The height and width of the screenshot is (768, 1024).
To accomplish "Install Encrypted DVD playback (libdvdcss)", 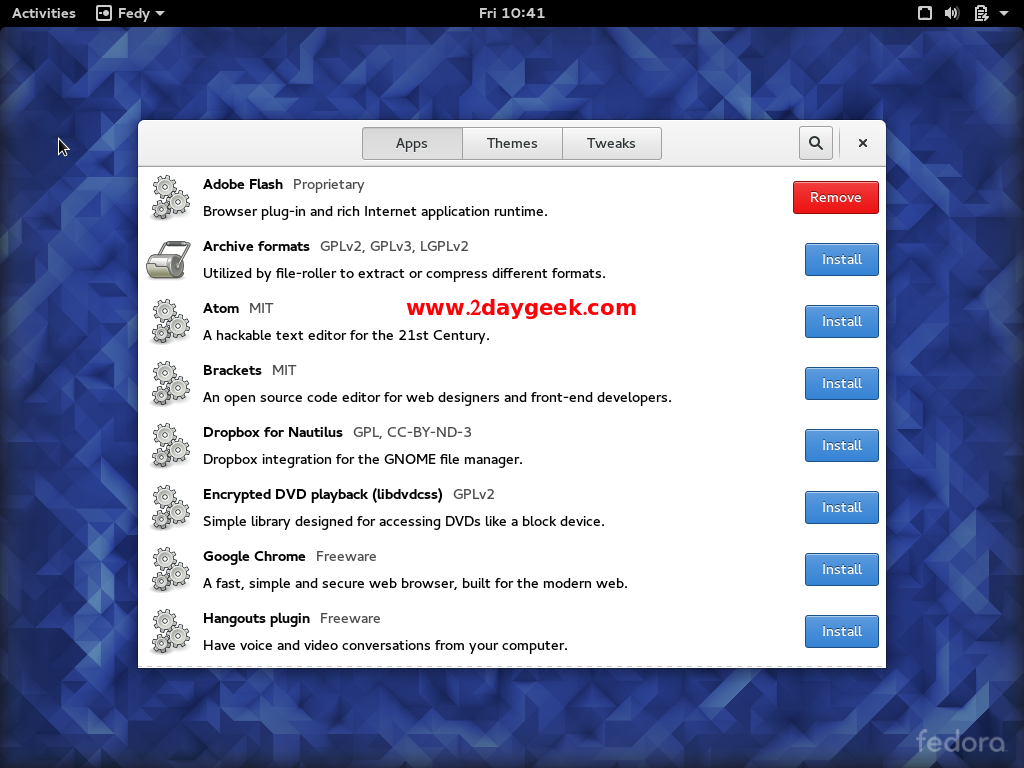I will tap(841, 507).
